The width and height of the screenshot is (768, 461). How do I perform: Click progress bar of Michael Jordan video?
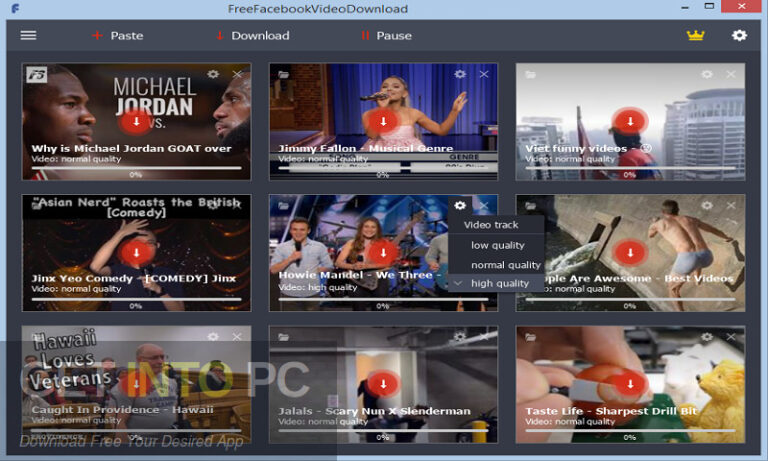136,168
